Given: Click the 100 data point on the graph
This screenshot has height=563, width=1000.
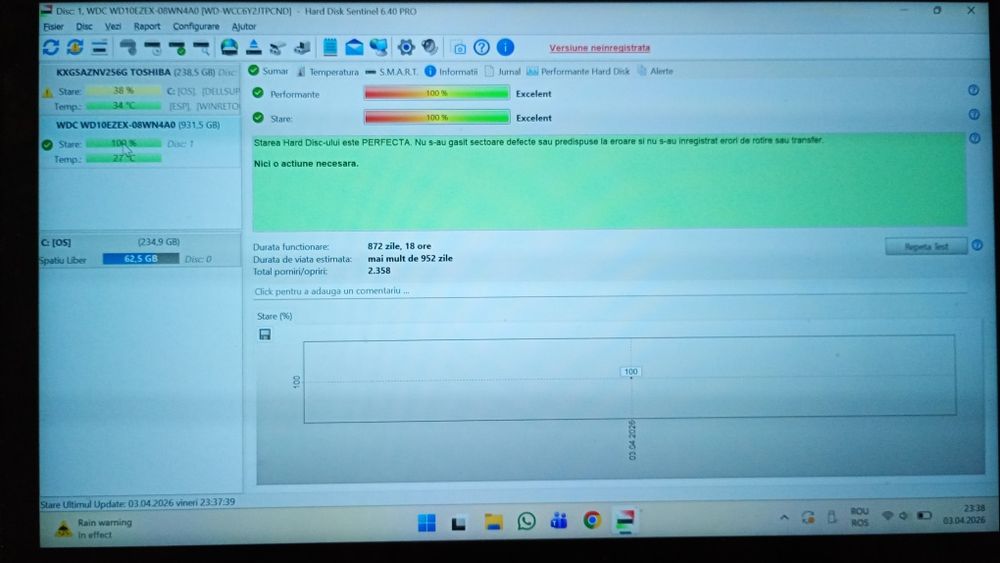Looking at the screenshot, I should pos(631,372).
